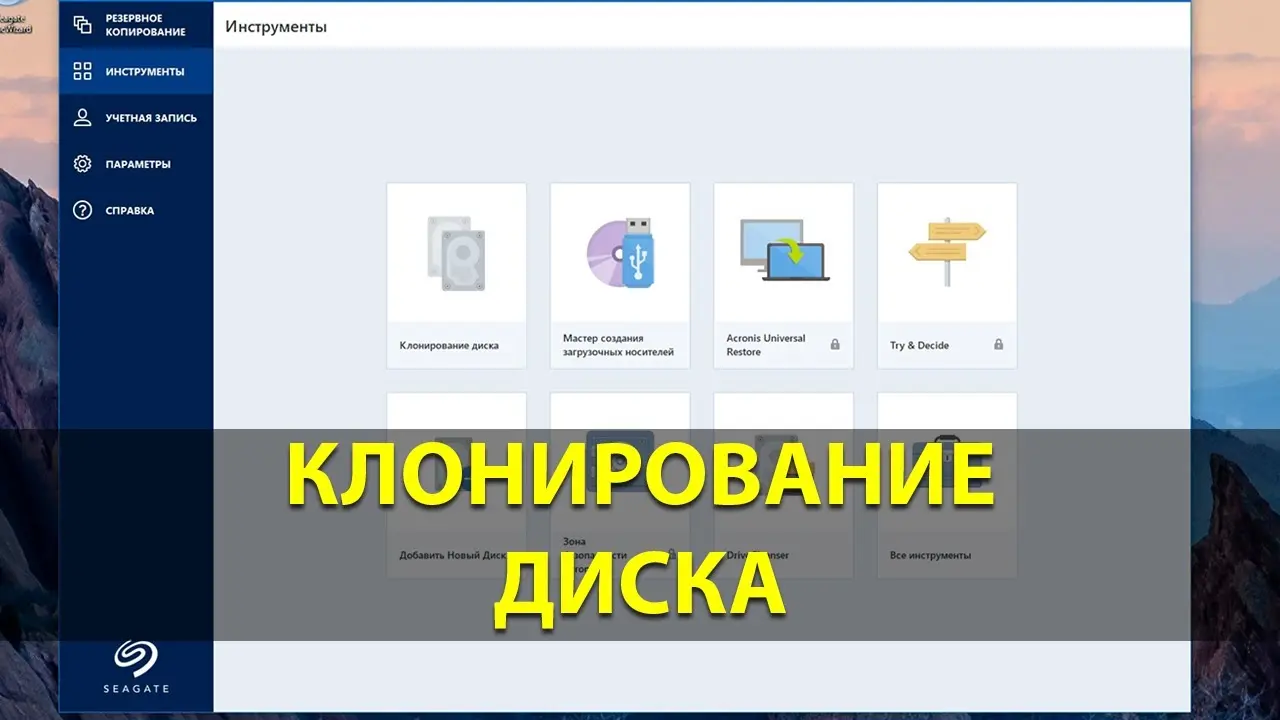Click the hard disk clone icon
Viewport: 1280px width, 720px height.
(x=456, y=253)
